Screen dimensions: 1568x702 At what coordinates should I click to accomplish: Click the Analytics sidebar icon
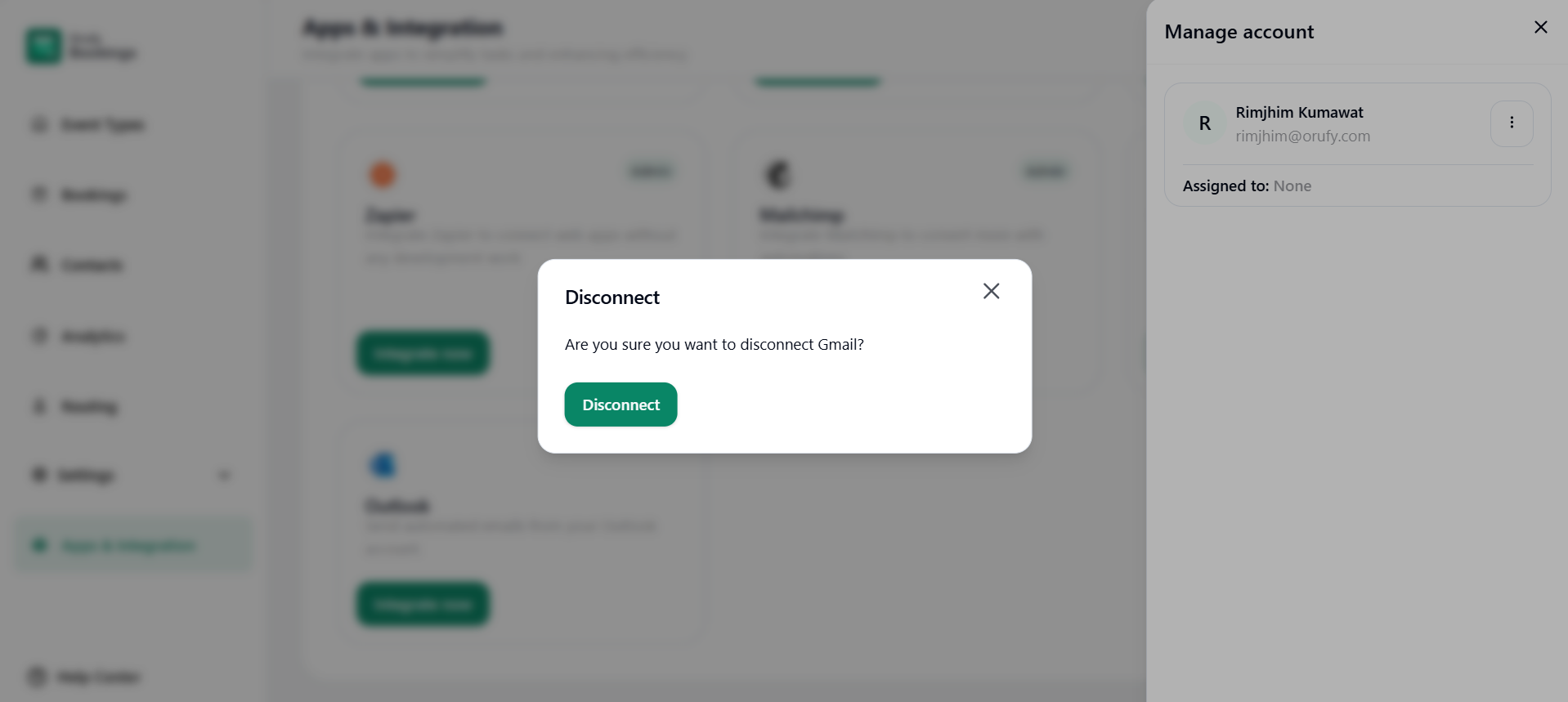39,336
